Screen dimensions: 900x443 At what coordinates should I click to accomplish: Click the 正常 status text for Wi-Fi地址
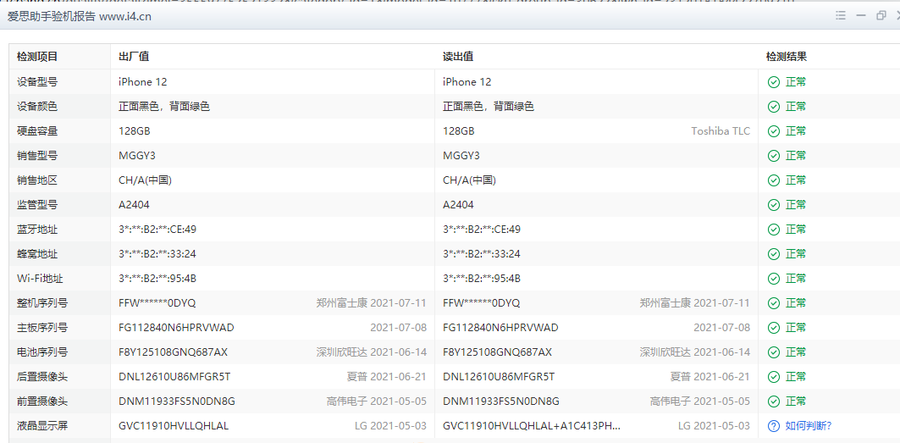coord(796,278)
